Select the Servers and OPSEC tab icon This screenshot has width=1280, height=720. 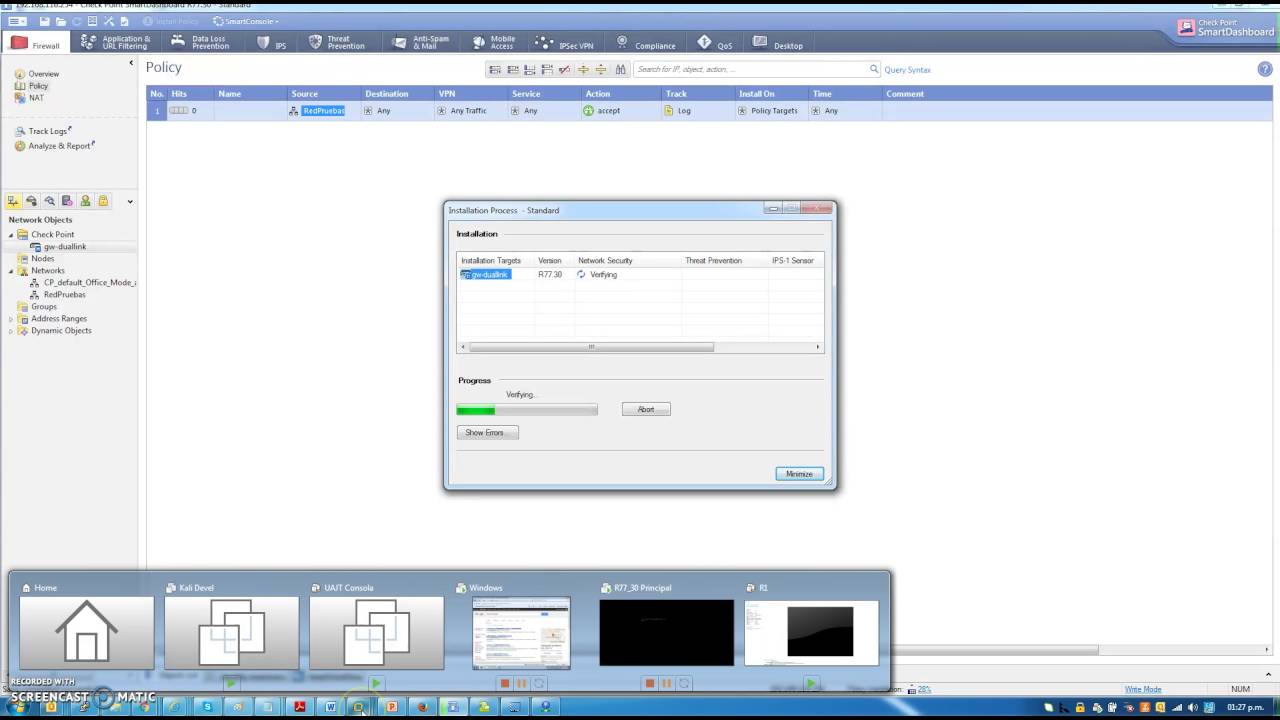pos(67,201)
